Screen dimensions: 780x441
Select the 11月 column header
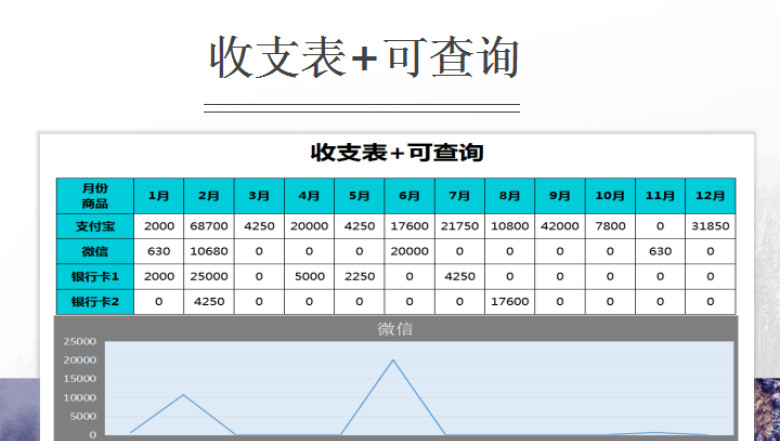[660, 196]
